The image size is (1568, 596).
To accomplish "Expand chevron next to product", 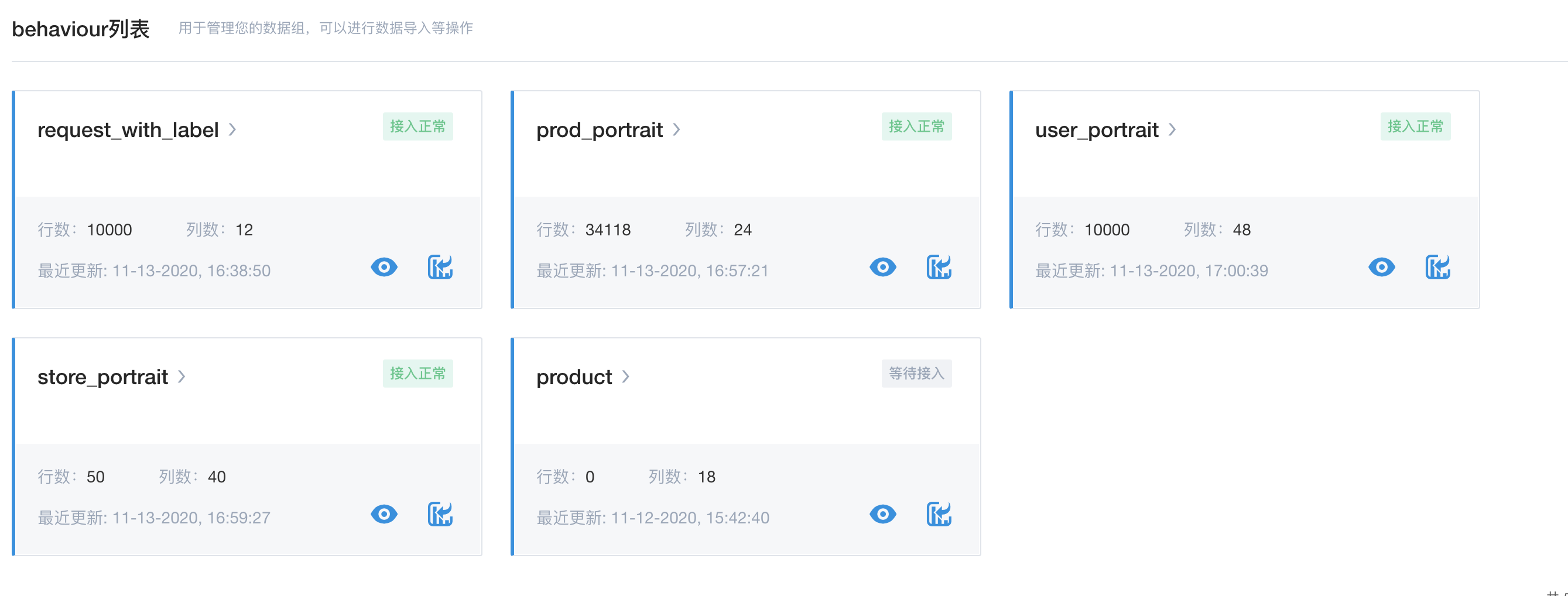I will [x=626, y=377].
